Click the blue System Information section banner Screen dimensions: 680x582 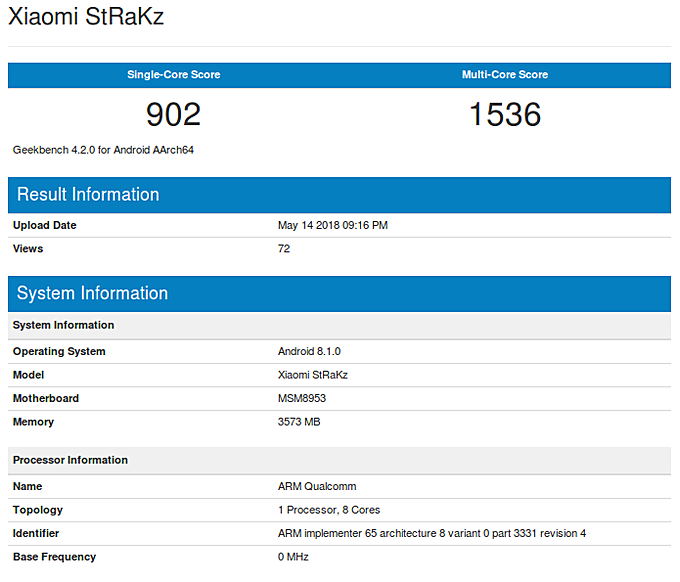coord(340,294)
